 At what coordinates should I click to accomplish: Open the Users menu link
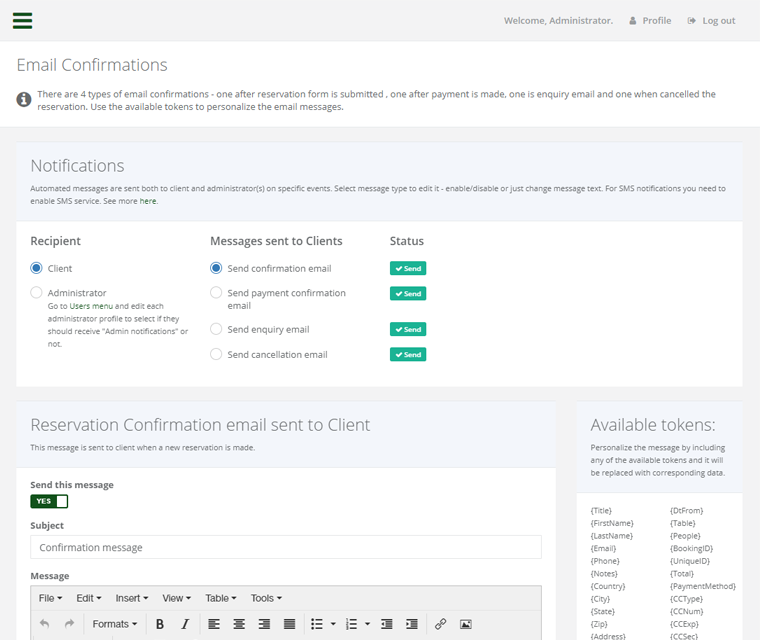(91, 306)
